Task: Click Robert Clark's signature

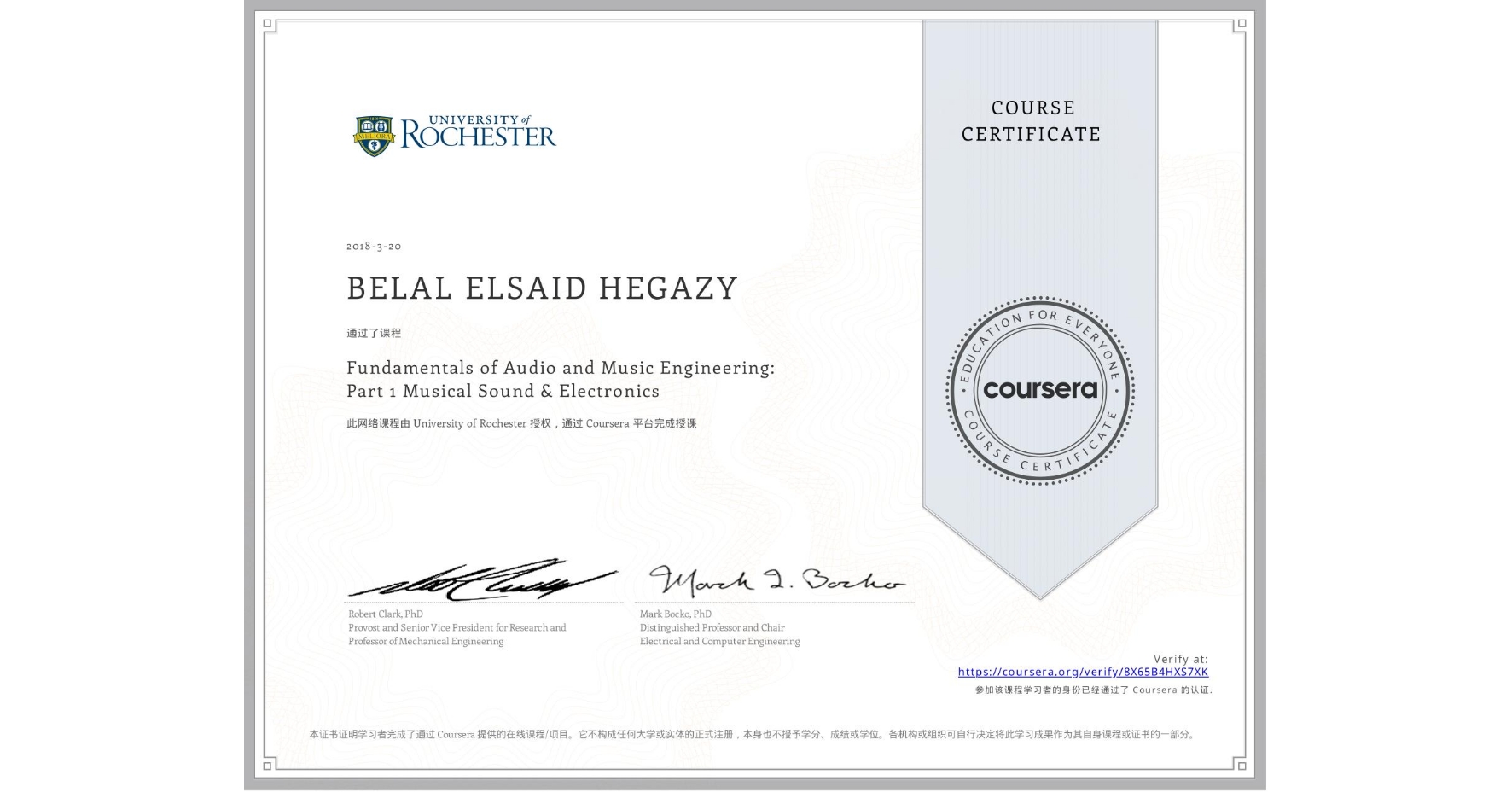Action: coord(482,579)
